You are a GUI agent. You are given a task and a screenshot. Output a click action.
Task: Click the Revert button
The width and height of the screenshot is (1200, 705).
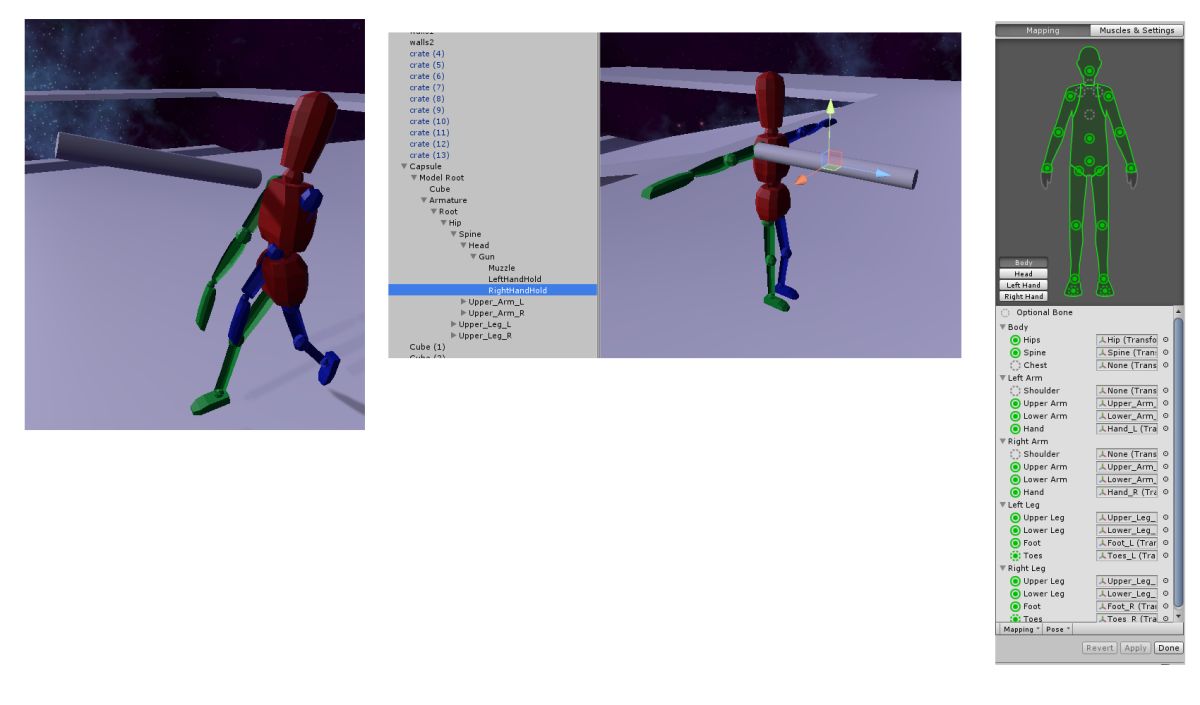(1098, 648)
